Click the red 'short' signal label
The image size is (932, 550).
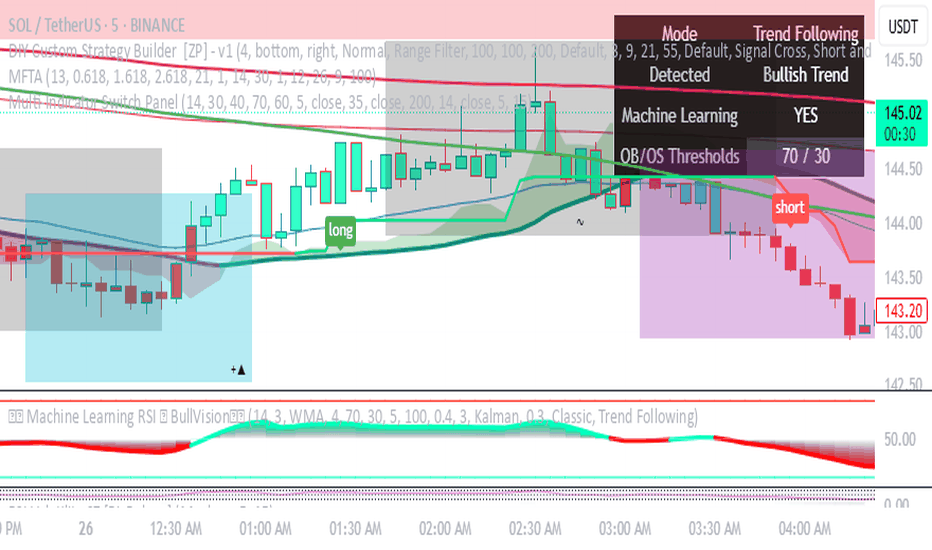(x=790, y=209)
